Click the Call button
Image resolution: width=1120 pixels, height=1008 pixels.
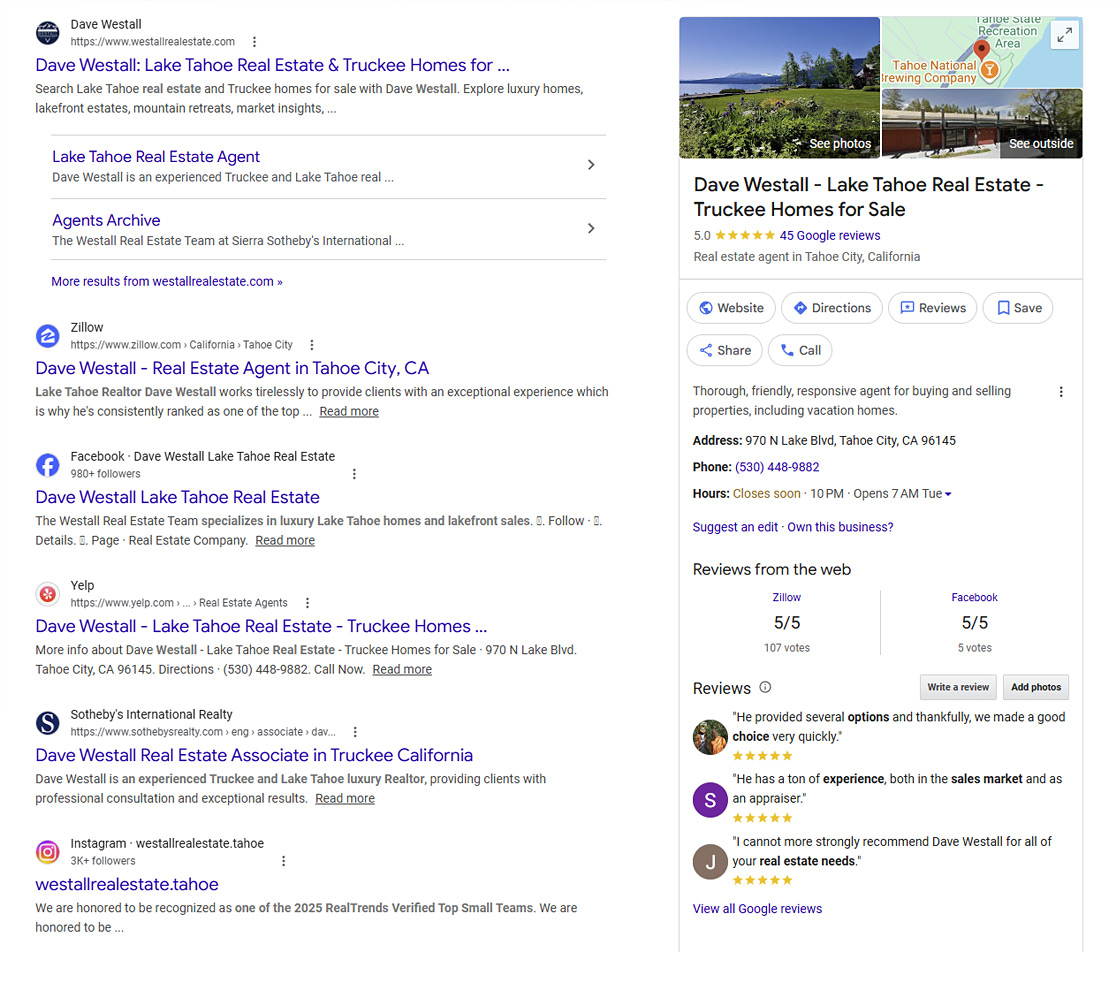pyautogui.click(x=800, y=350)
